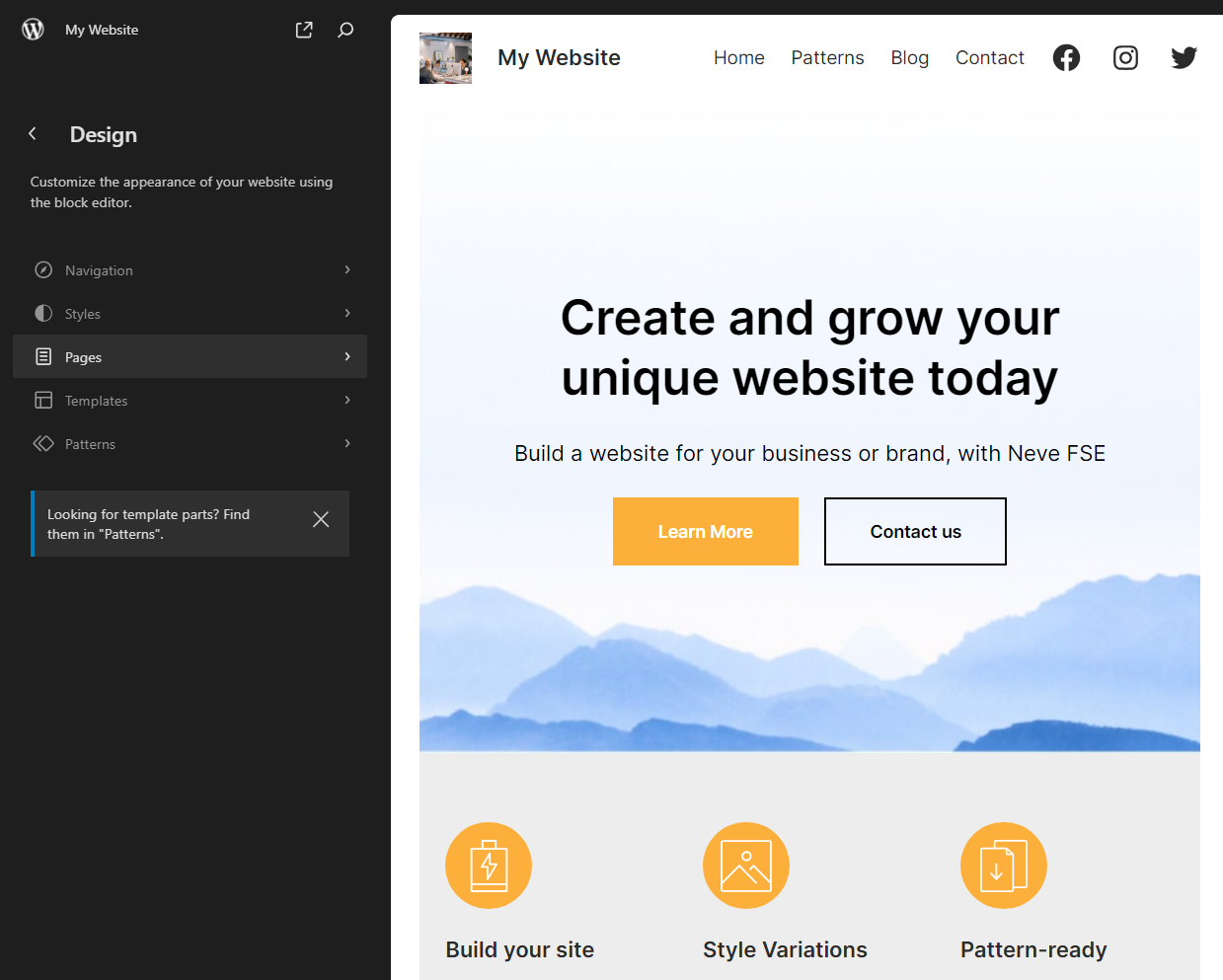Image resolution: width=1223 pixels, height=980 pixels.
Task: Expand the Navigation chevron arrow
Action: [x=347, y=269]
